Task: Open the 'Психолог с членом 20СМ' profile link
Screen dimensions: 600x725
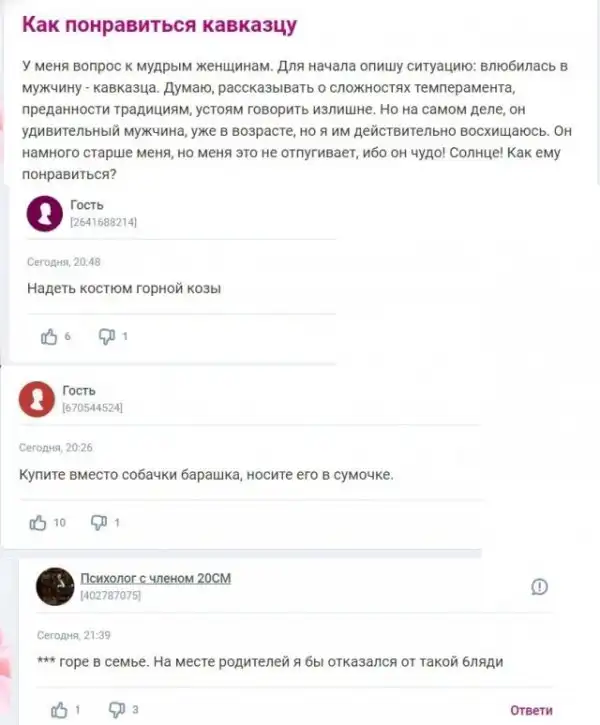Action: tap(156, 578)
